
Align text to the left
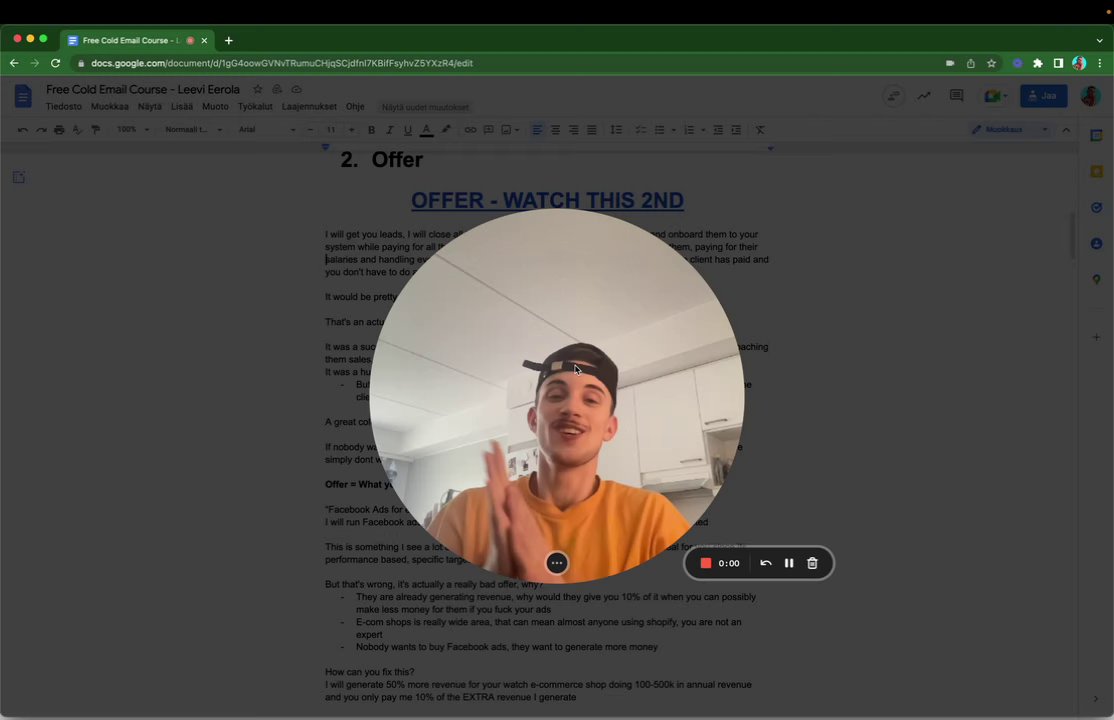coord(537,130)
